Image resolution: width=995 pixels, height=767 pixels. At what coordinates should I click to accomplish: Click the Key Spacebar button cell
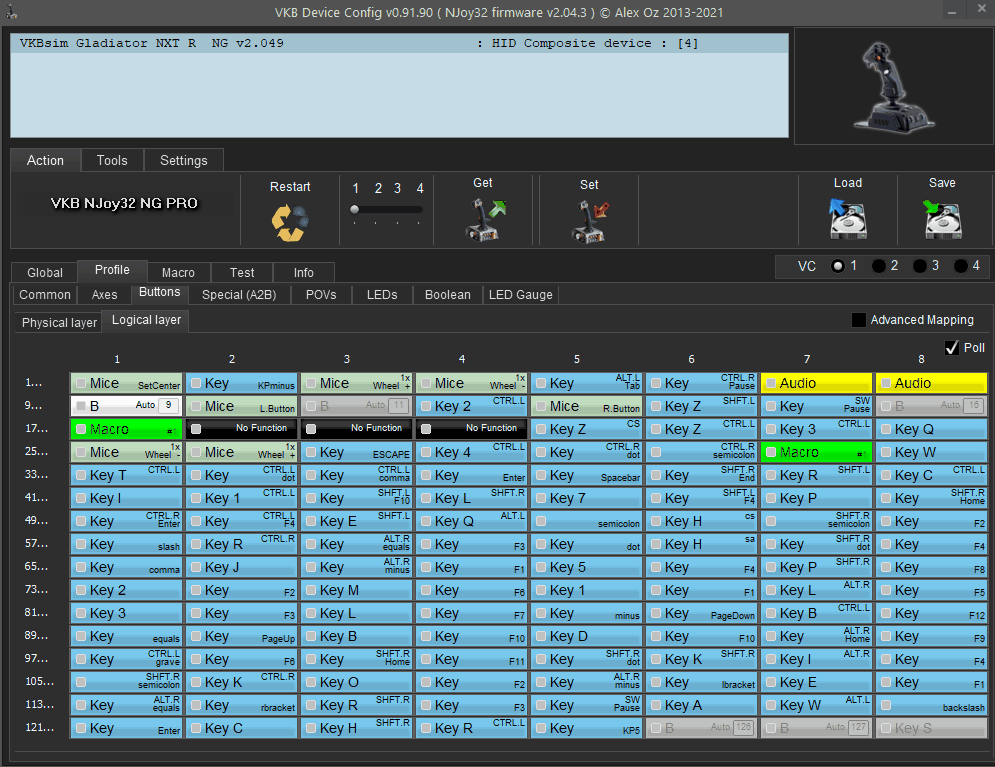click(586, 475)
